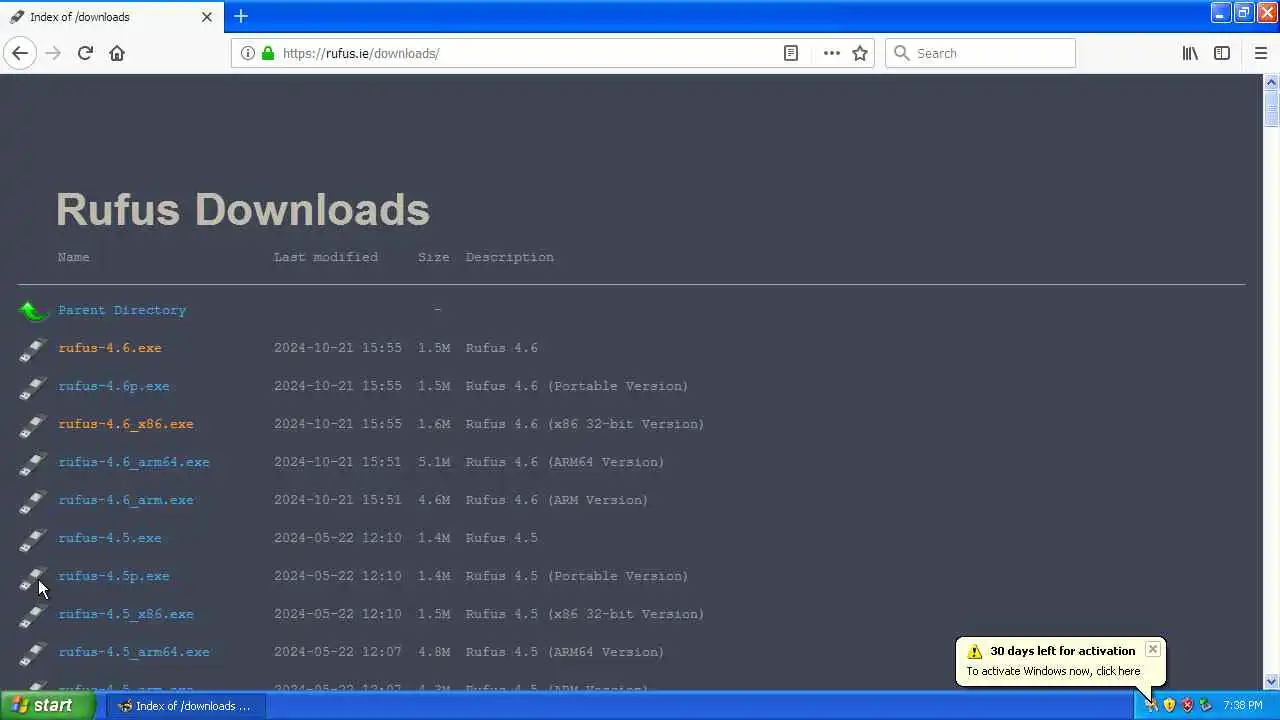Screen dimensions: 1280x720
Task: Click the date 2024-05-22 12:07 for rufus-4.5_arm64.exe
Action: pyautogui.click(x=338, y=652)
